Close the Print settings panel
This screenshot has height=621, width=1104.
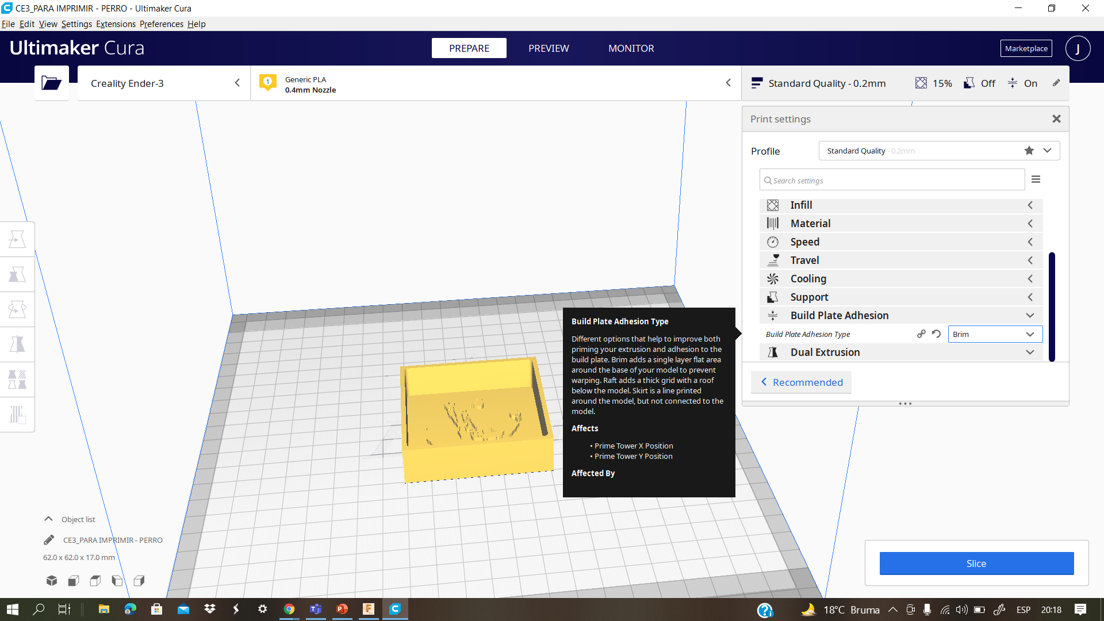pyautogui.click(x=1056, y=119)
